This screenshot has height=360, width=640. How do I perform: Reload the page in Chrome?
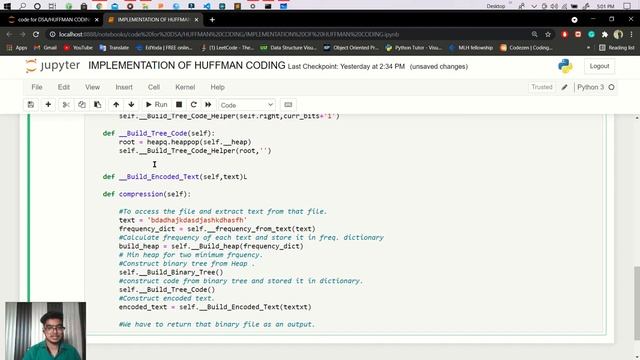36,34
